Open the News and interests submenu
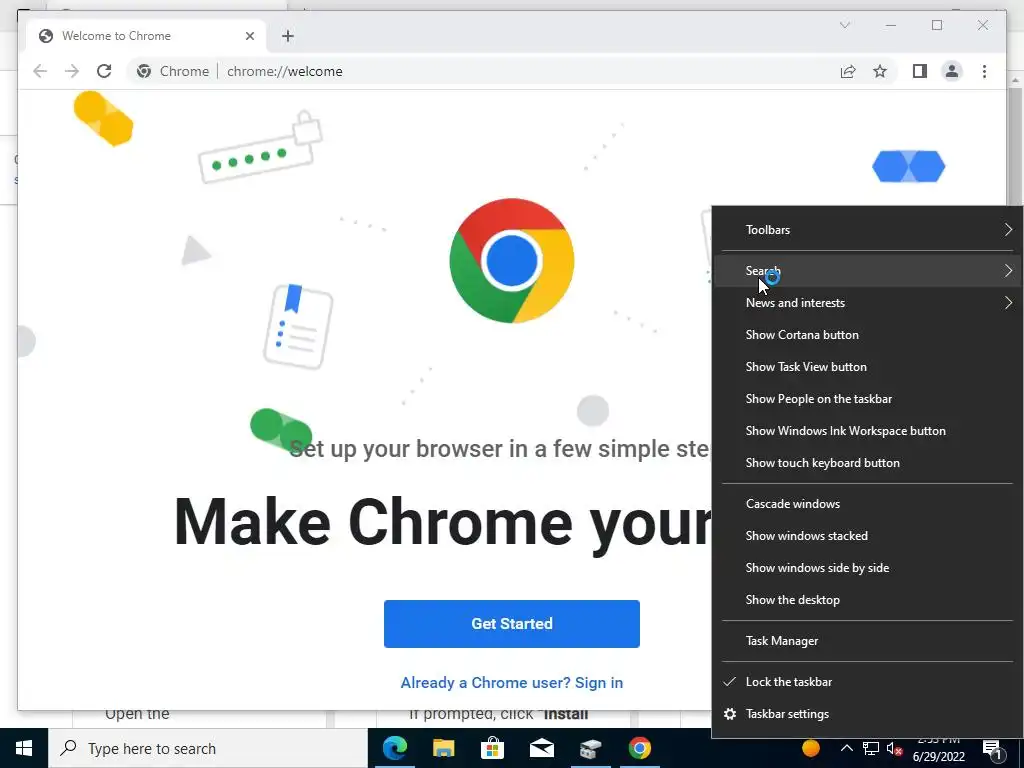1024x768 pixels. click(x=867, y=302)
